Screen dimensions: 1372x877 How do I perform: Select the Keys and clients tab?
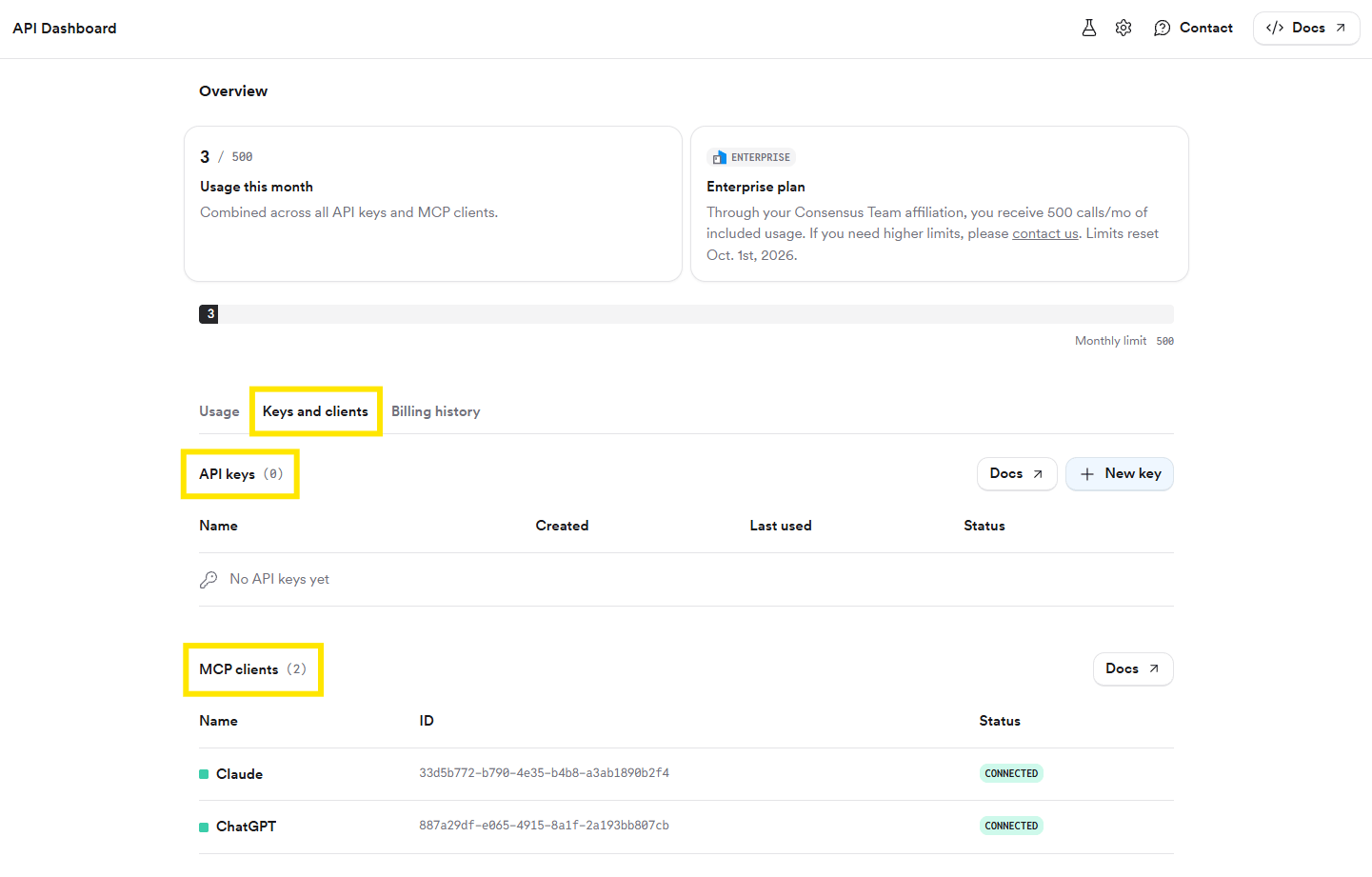(x=315, y=411)
